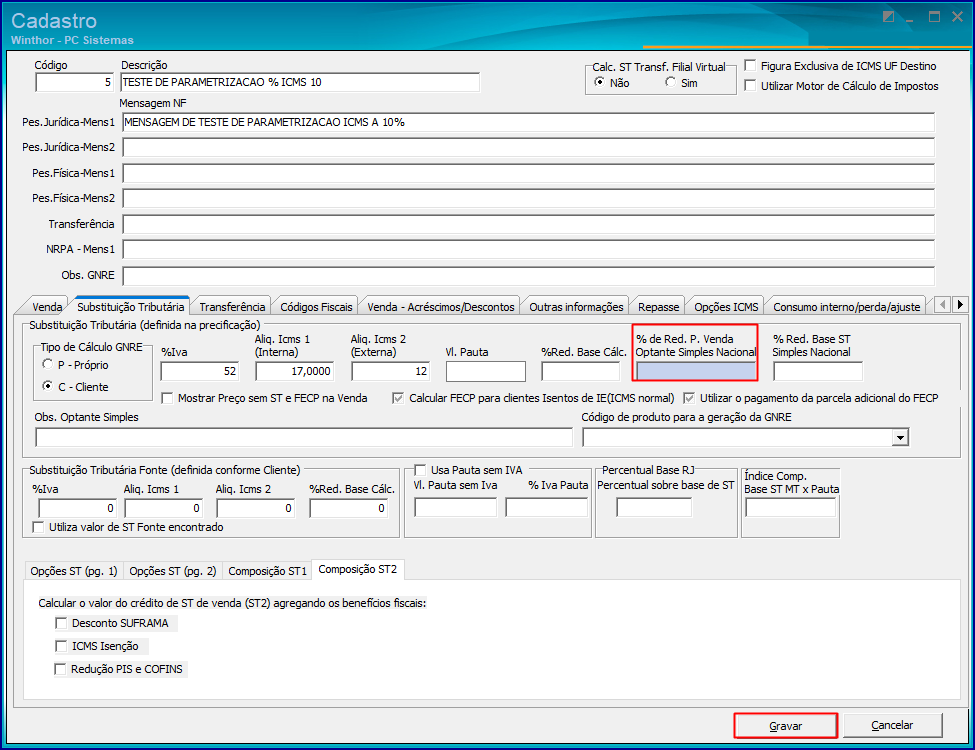975x750 pixels.
Task: Click the ST Fonte Aliq. Icms 2 field
Action: click(x=255, y=508)
